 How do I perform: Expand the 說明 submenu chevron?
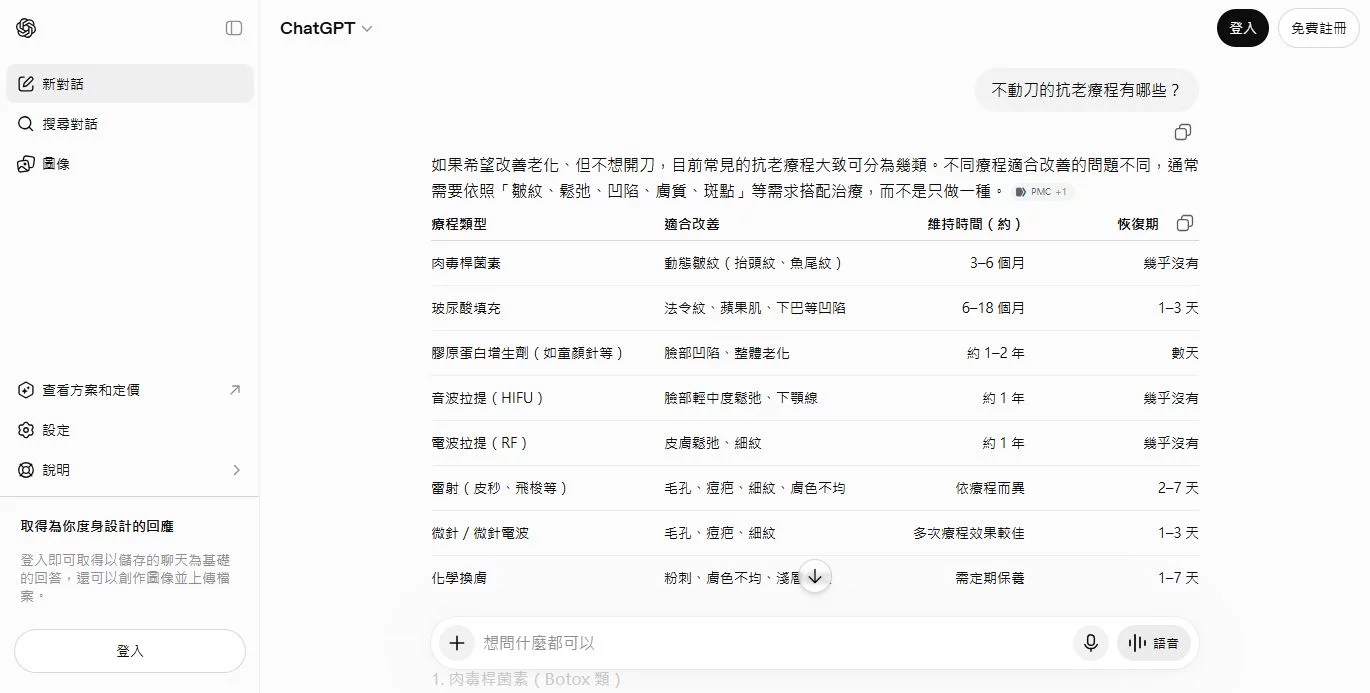click(237, 470)
